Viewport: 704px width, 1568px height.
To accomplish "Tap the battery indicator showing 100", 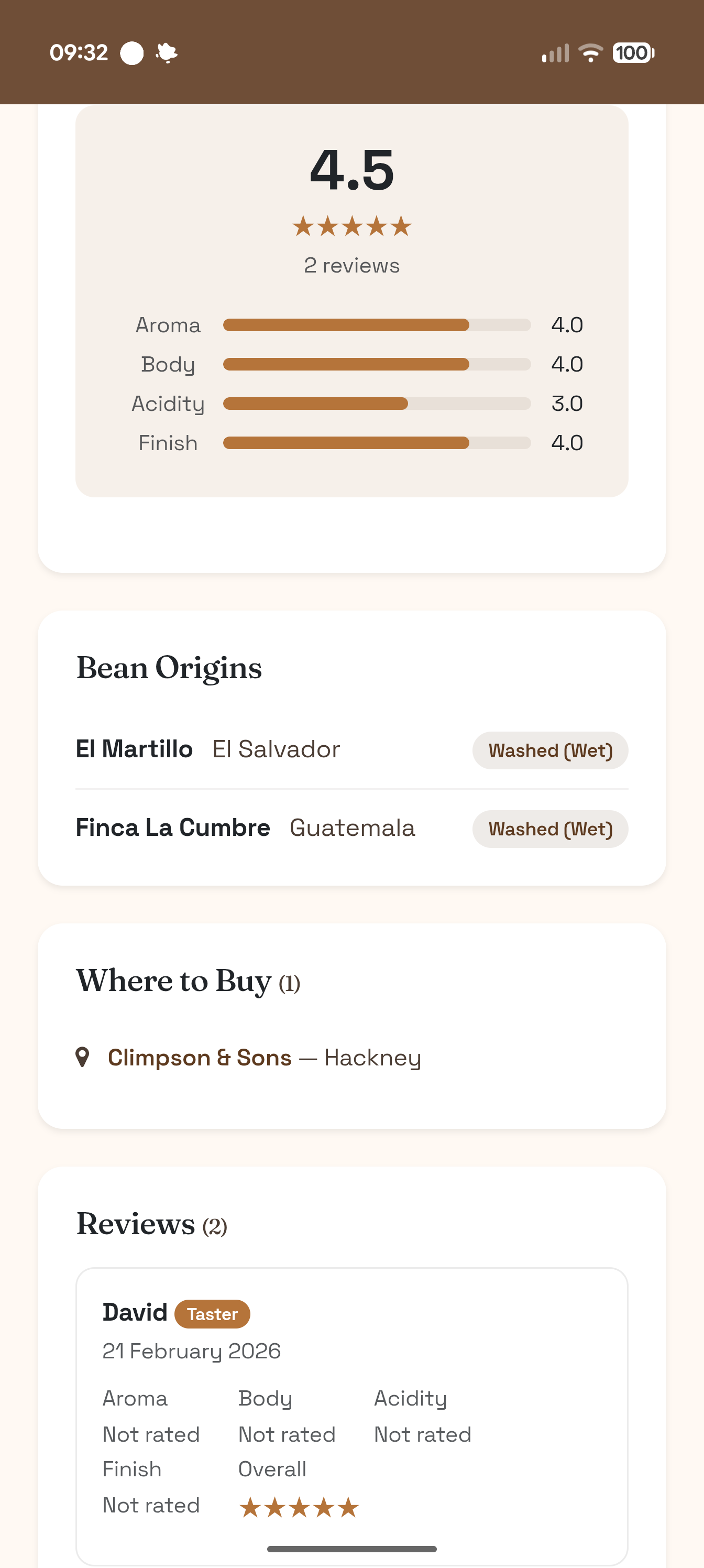I will point(631,52).
